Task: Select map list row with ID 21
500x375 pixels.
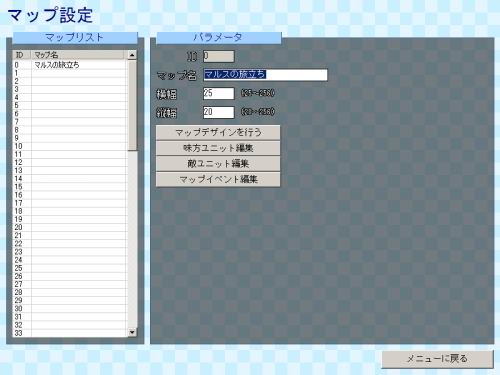Action: coord(70,235)
